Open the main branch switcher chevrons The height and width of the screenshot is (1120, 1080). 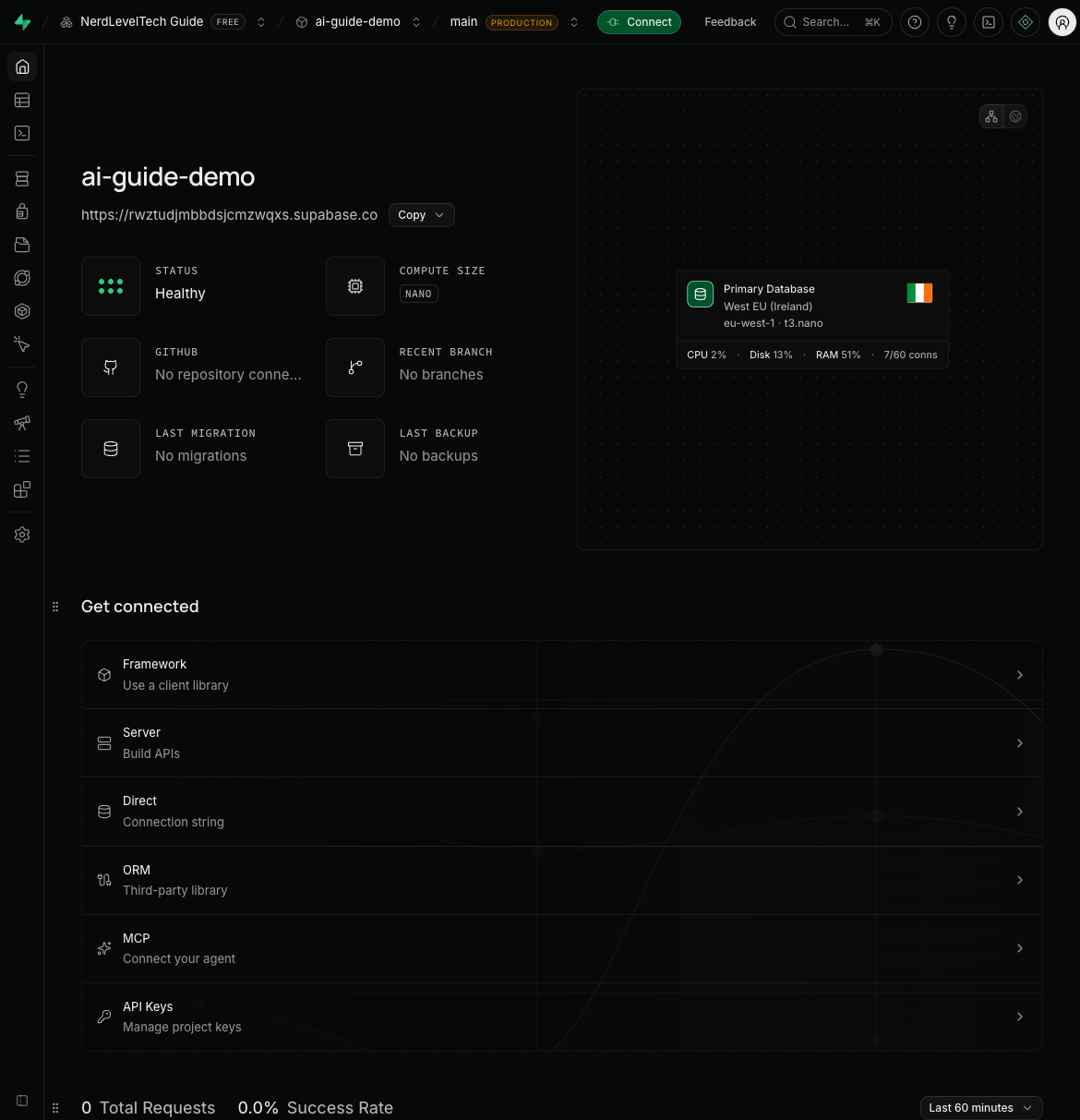pyautogui.click(x=574, y=22)
